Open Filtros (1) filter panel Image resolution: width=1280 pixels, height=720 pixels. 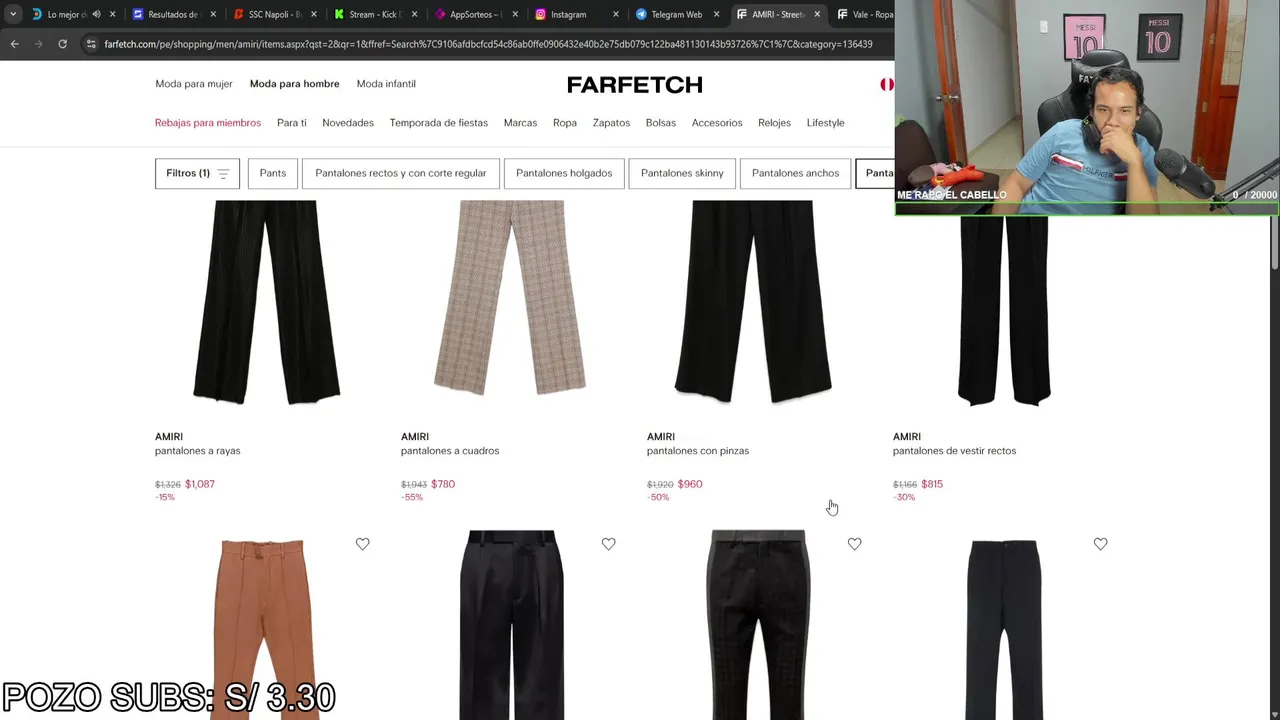pos(197,173)
